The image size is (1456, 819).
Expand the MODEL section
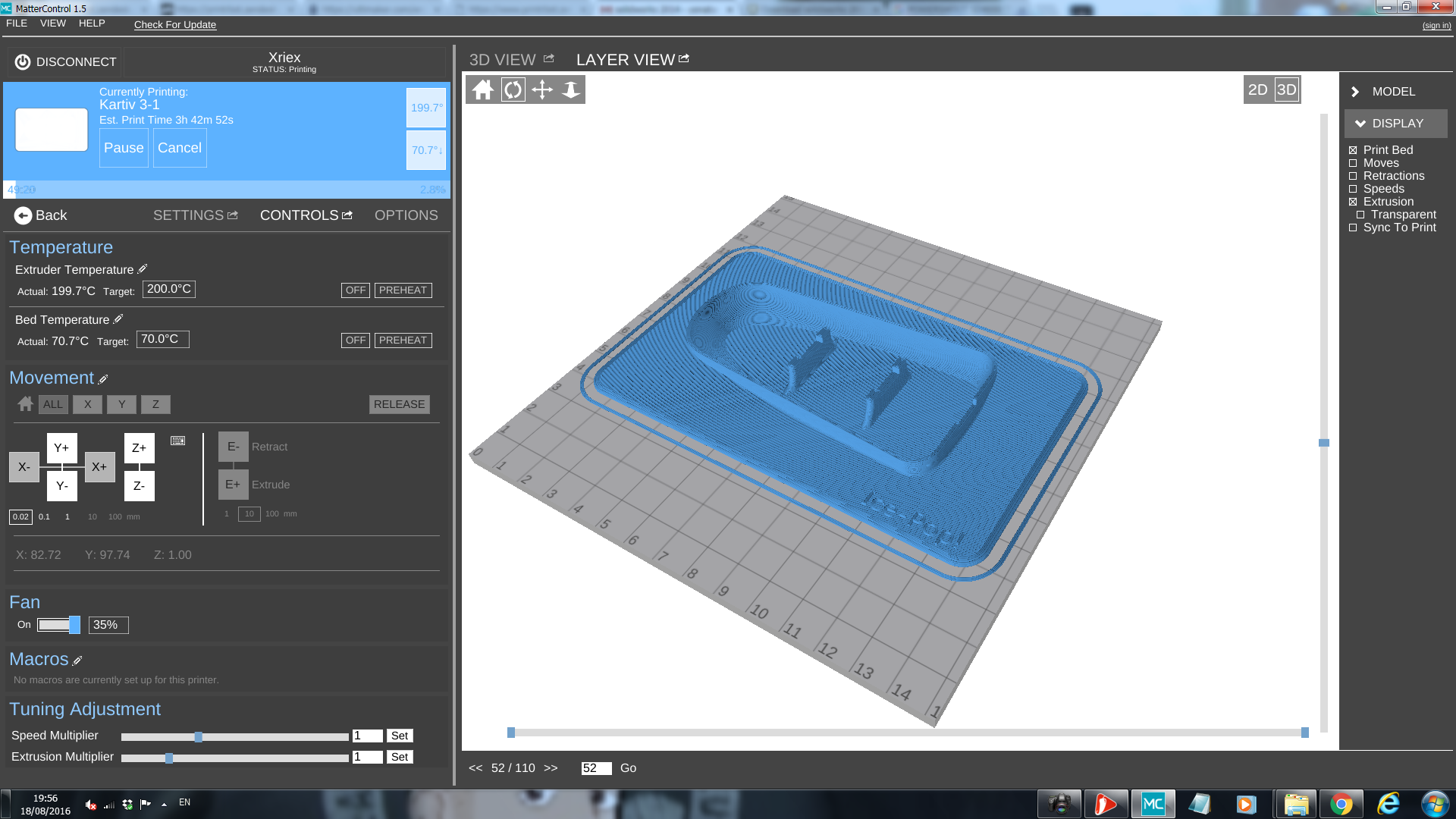coord(1395,92)
